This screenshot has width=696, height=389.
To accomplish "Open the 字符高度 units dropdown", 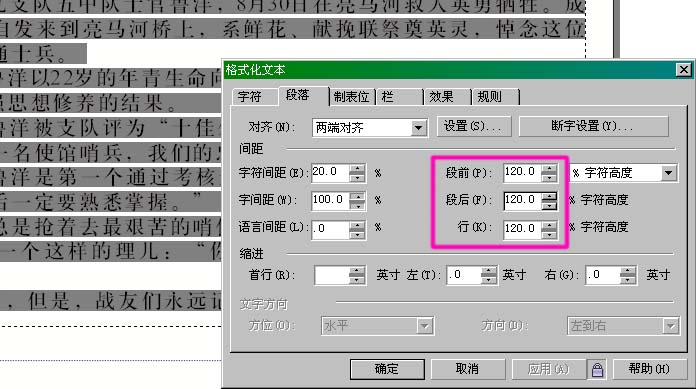I will click(668, 173).
